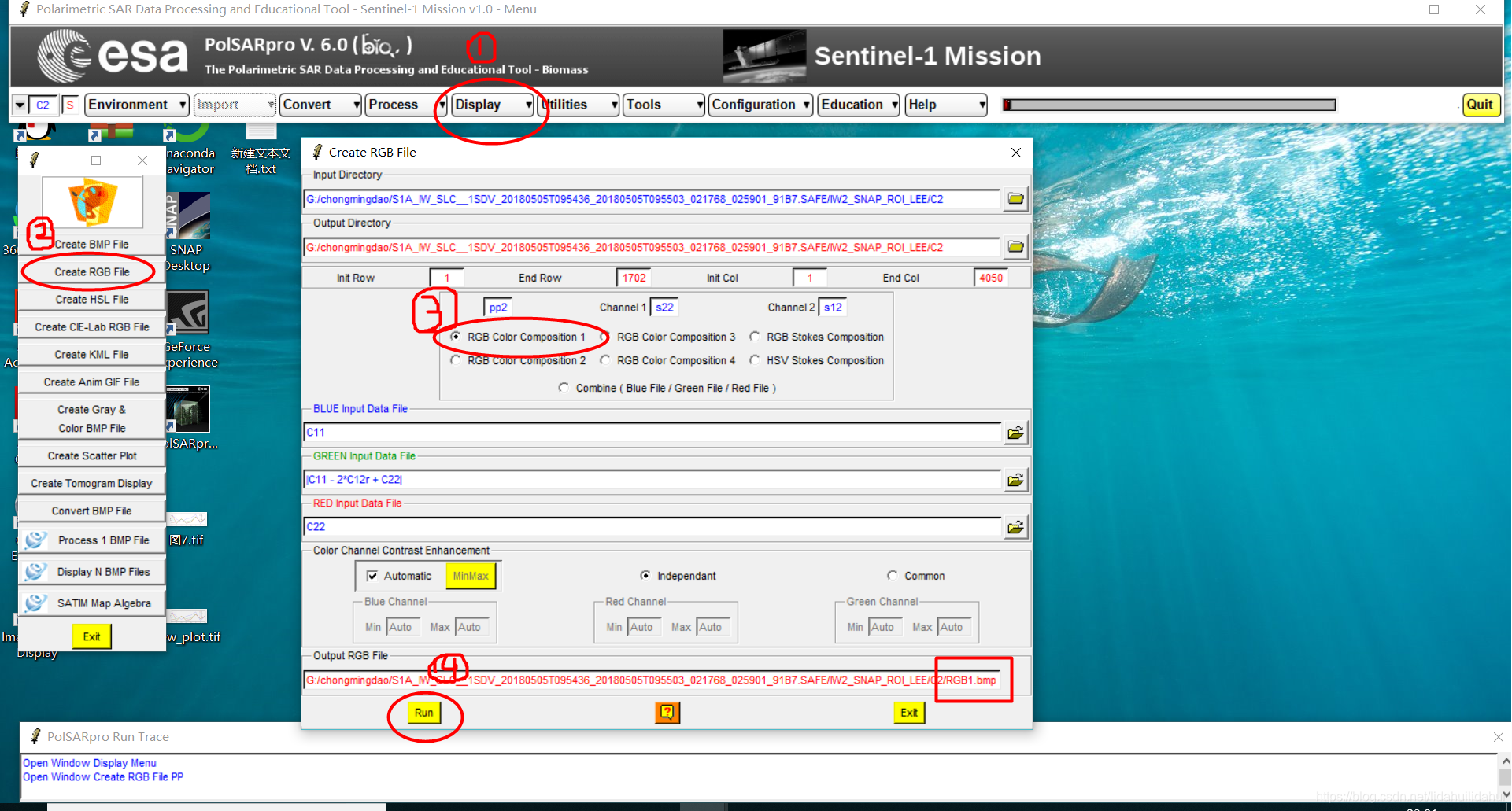Expand the Utilities dropdown
Screen dimensions: 1512x811
coord(579,105)
